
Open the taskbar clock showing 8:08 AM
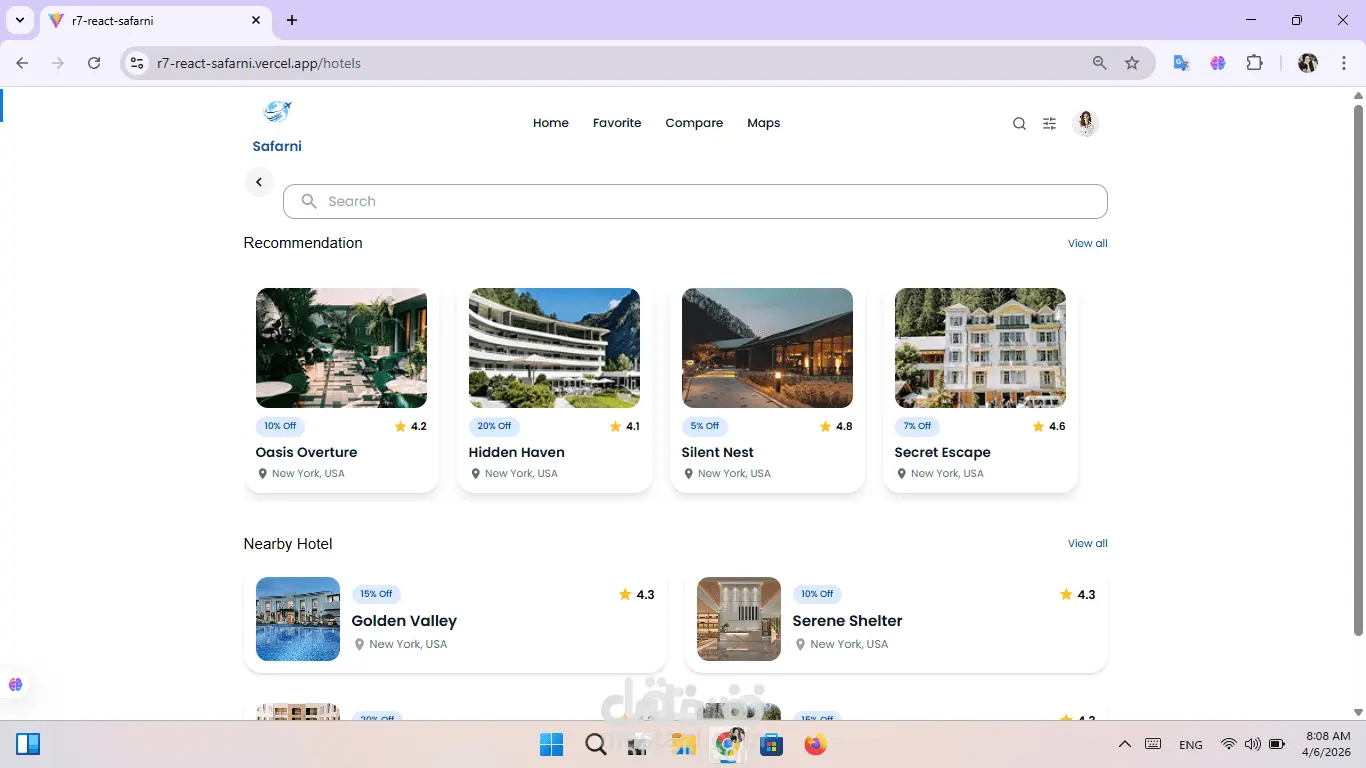[1326, 744]
